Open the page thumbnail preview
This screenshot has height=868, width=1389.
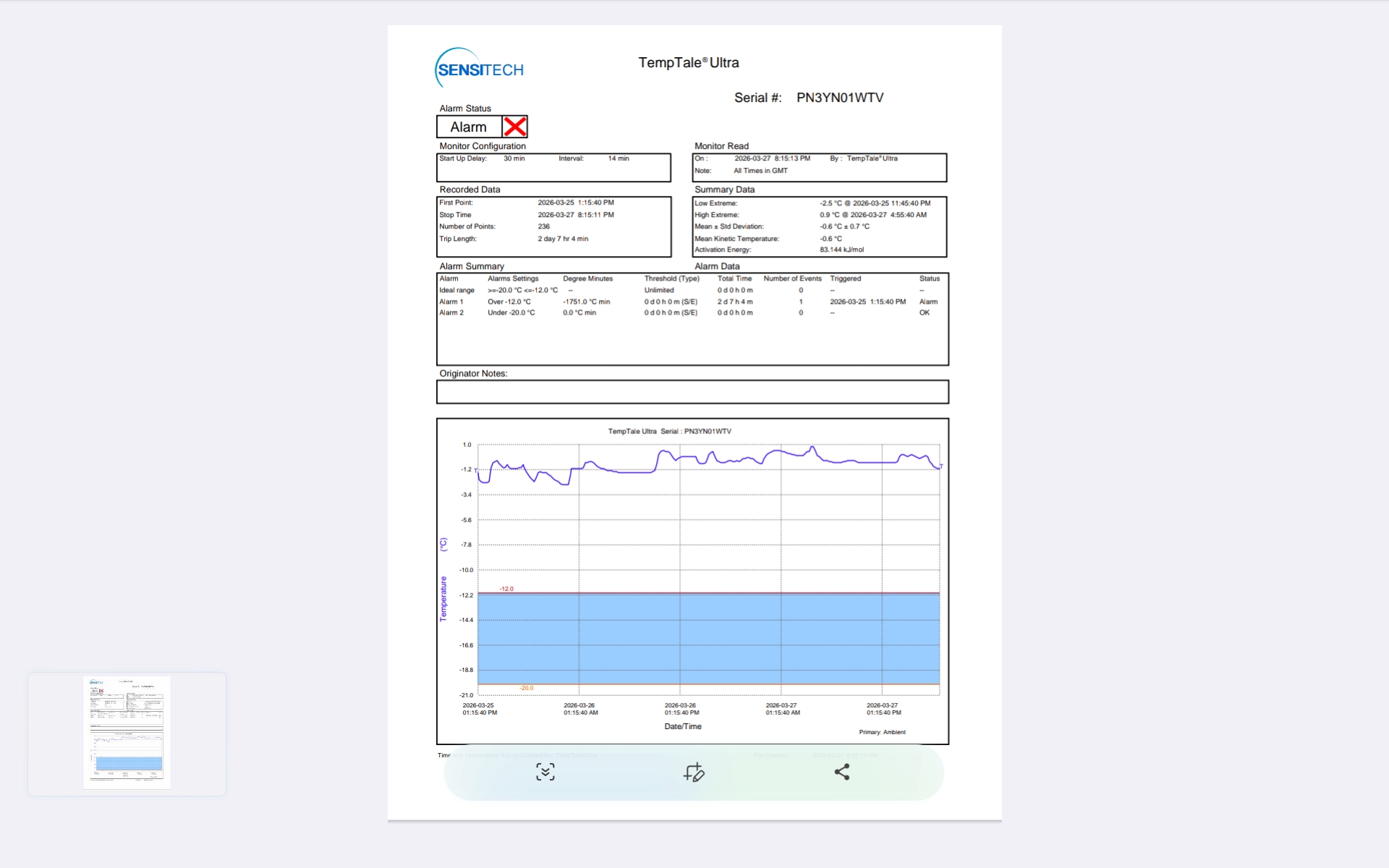(127, 733)
